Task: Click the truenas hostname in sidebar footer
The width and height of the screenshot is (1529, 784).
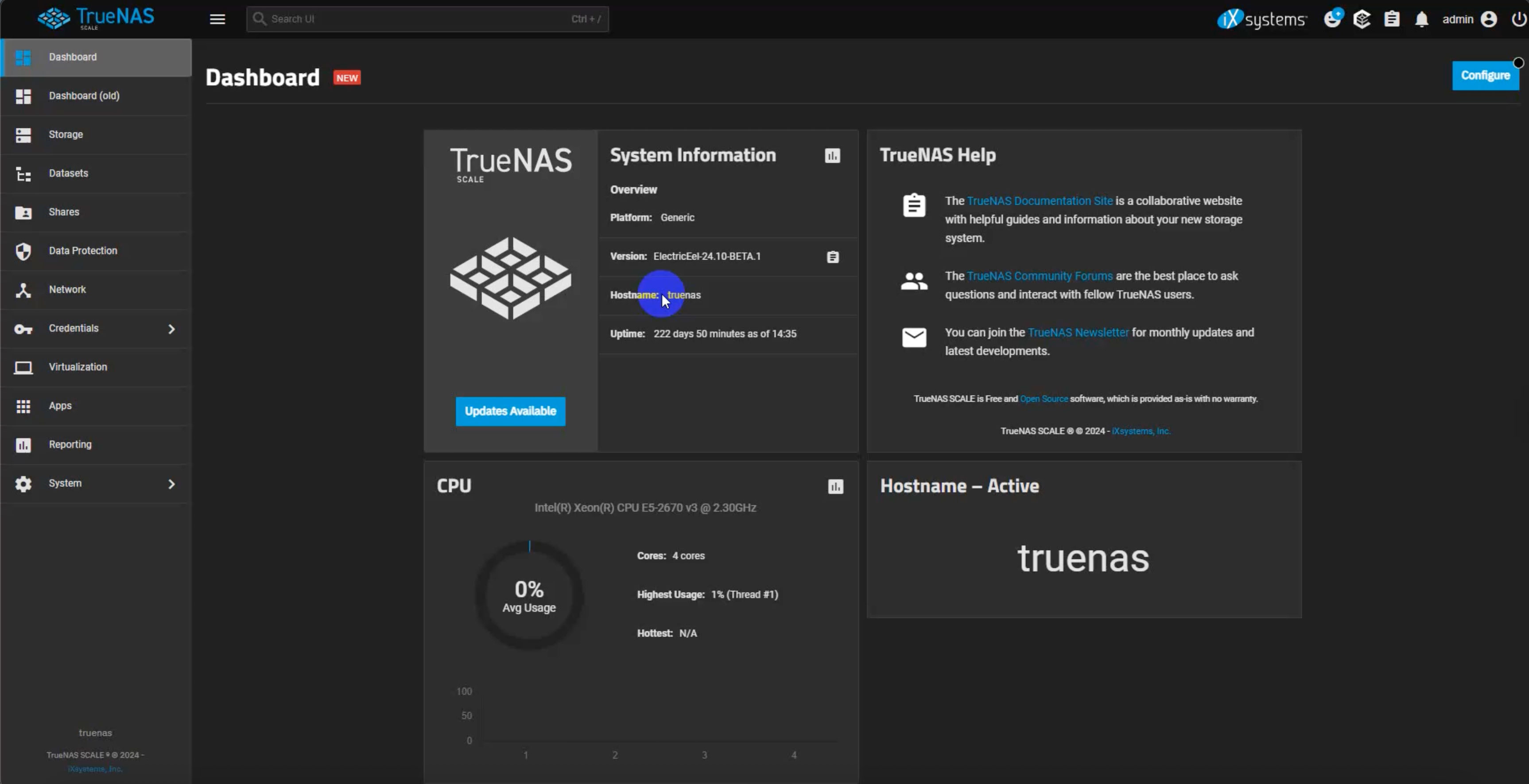Action: 95,733
